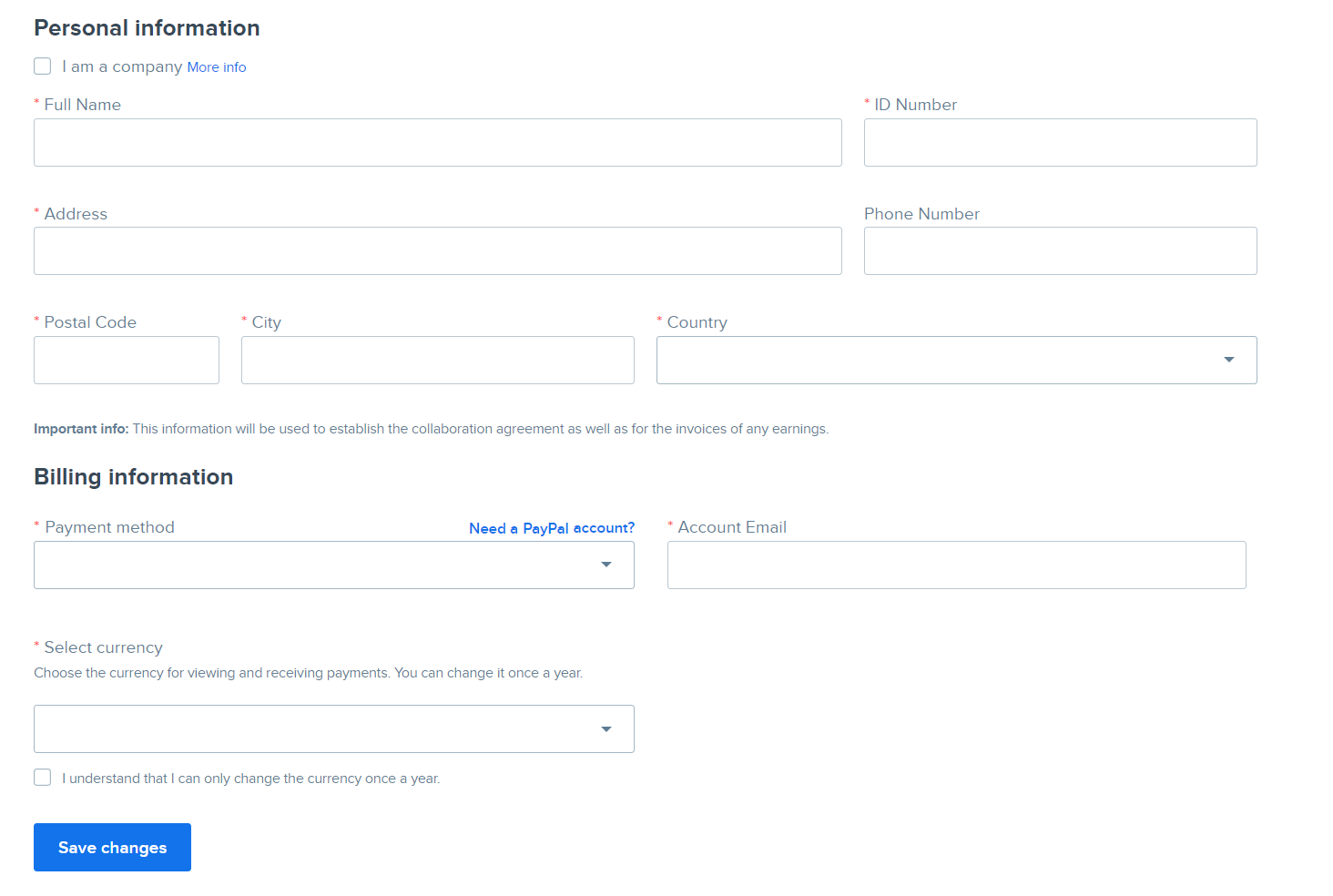Image resolution: width=1333 pixels, height=896 pixels.
Task: Expand the Payment method dropdown
Action: 334,565
